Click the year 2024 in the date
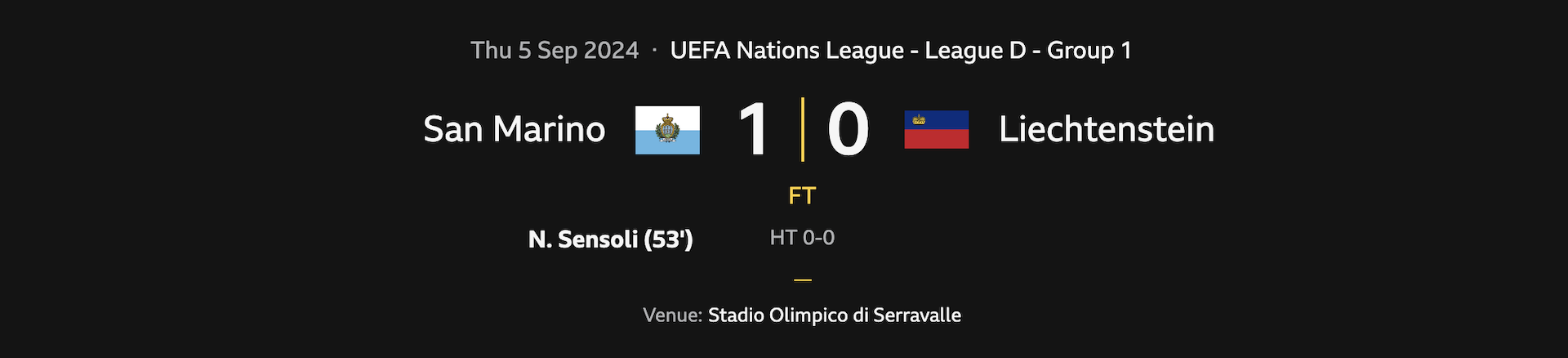This screenshot has height=358, width=1568. 611,51
